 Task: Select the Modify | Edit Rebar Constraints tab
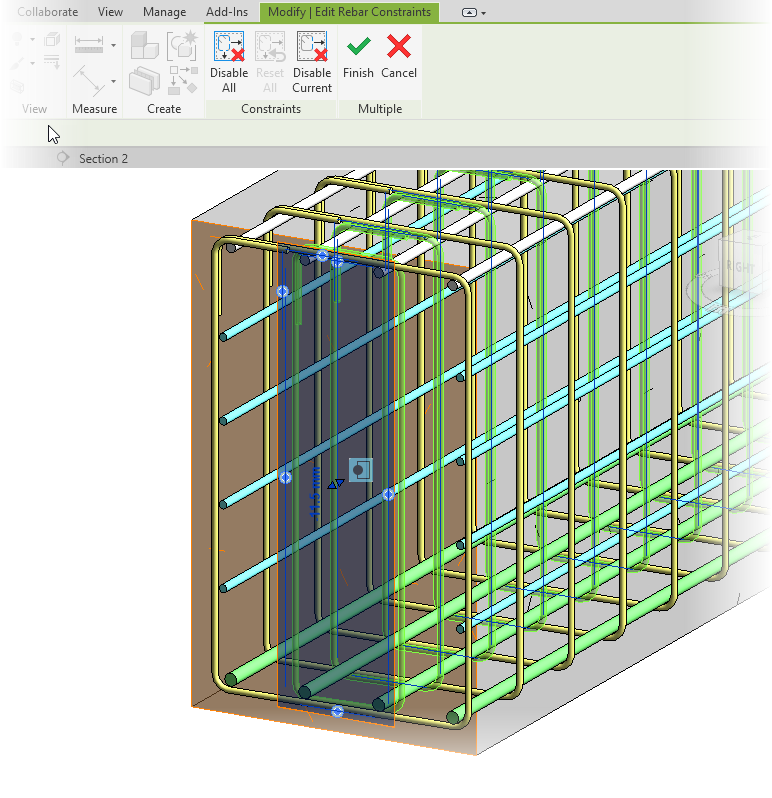click(x=349, y=12)
